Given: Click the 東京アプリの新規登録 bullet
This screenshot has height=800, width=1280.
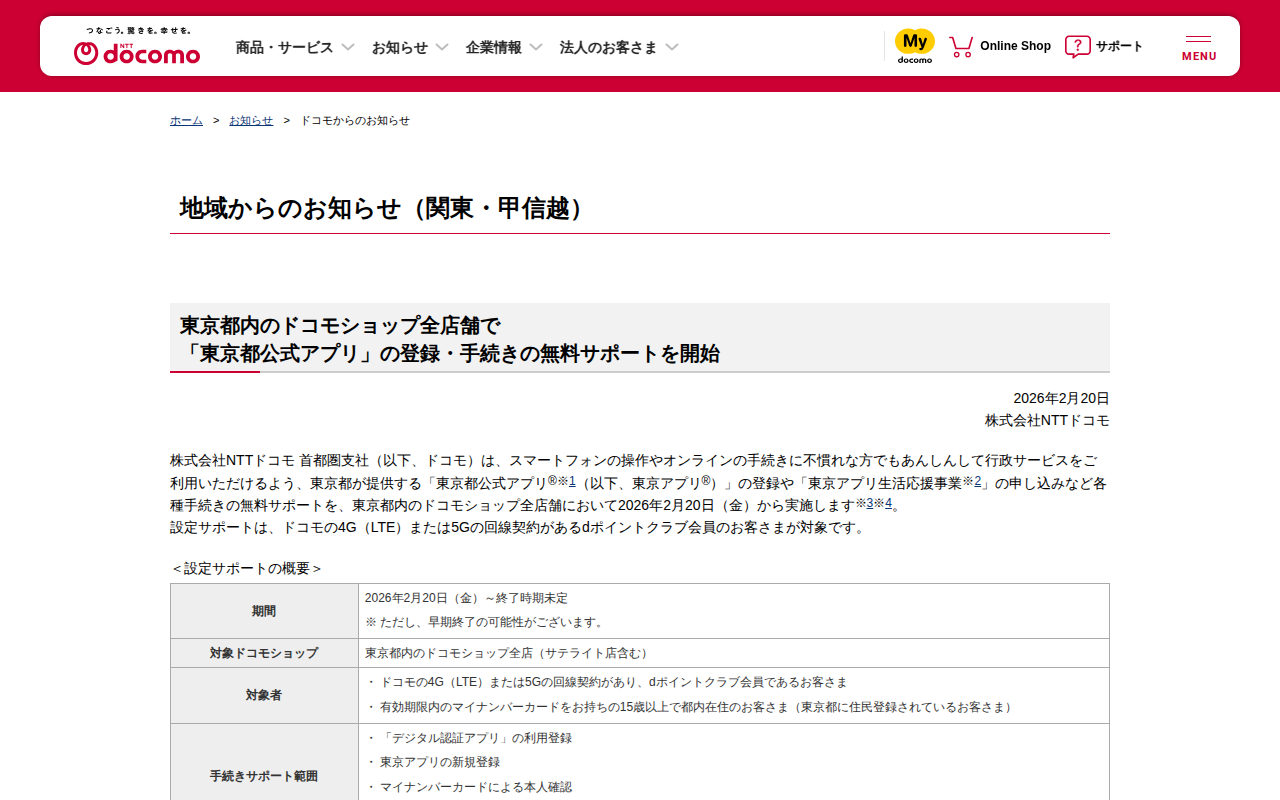Looking at the screenshot, I should coord(432,762).
